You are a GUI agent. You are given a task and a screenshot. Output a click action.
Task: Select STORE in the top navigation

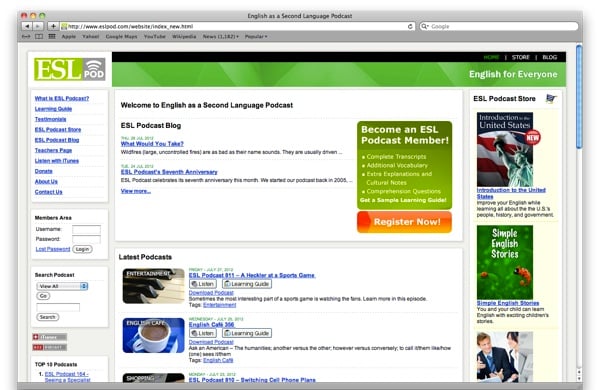click(x=521, y=57)
